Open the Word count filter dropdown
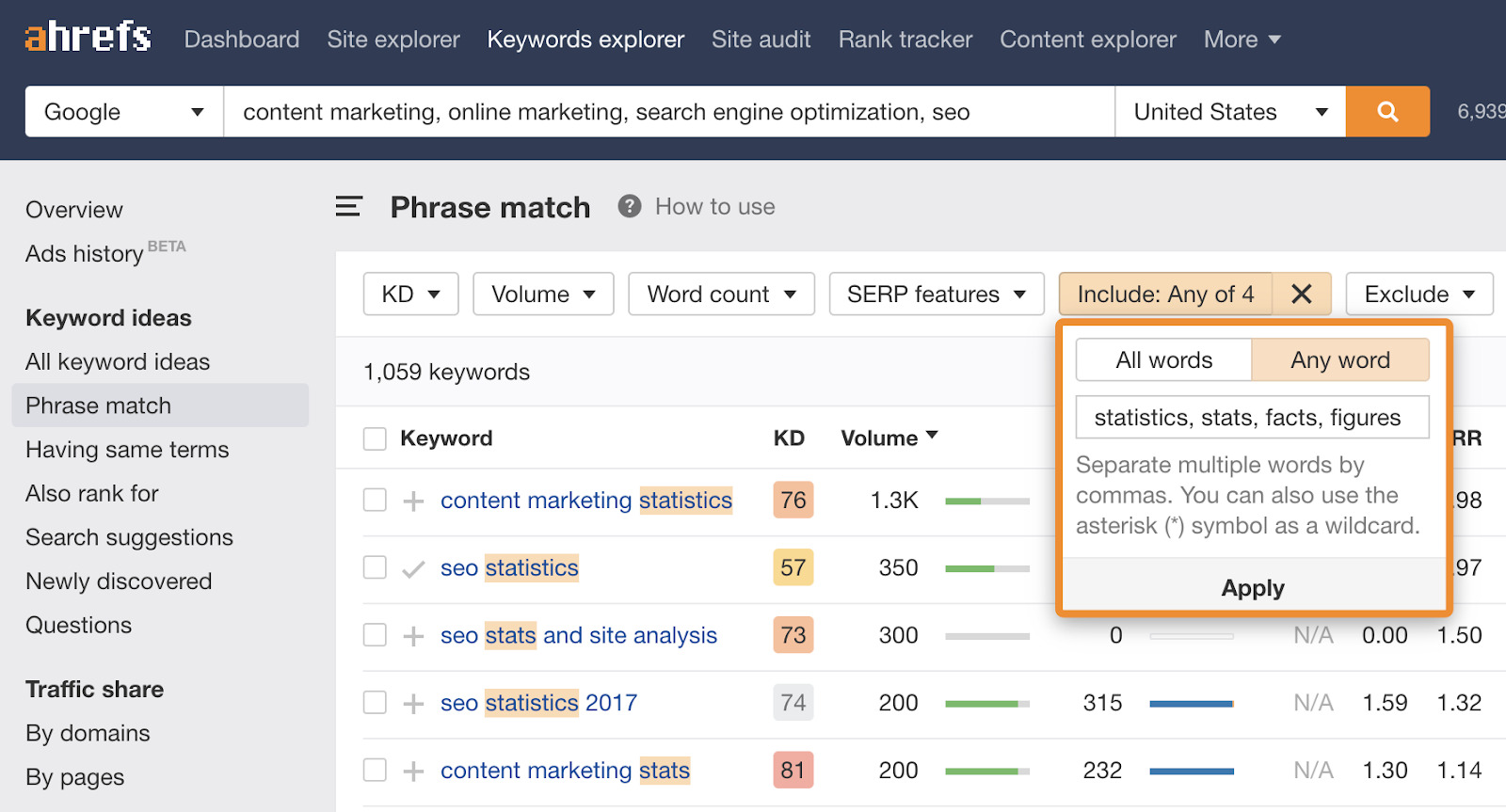The height and width of the screenshot is (812, 1506). (x=721, y=295)
